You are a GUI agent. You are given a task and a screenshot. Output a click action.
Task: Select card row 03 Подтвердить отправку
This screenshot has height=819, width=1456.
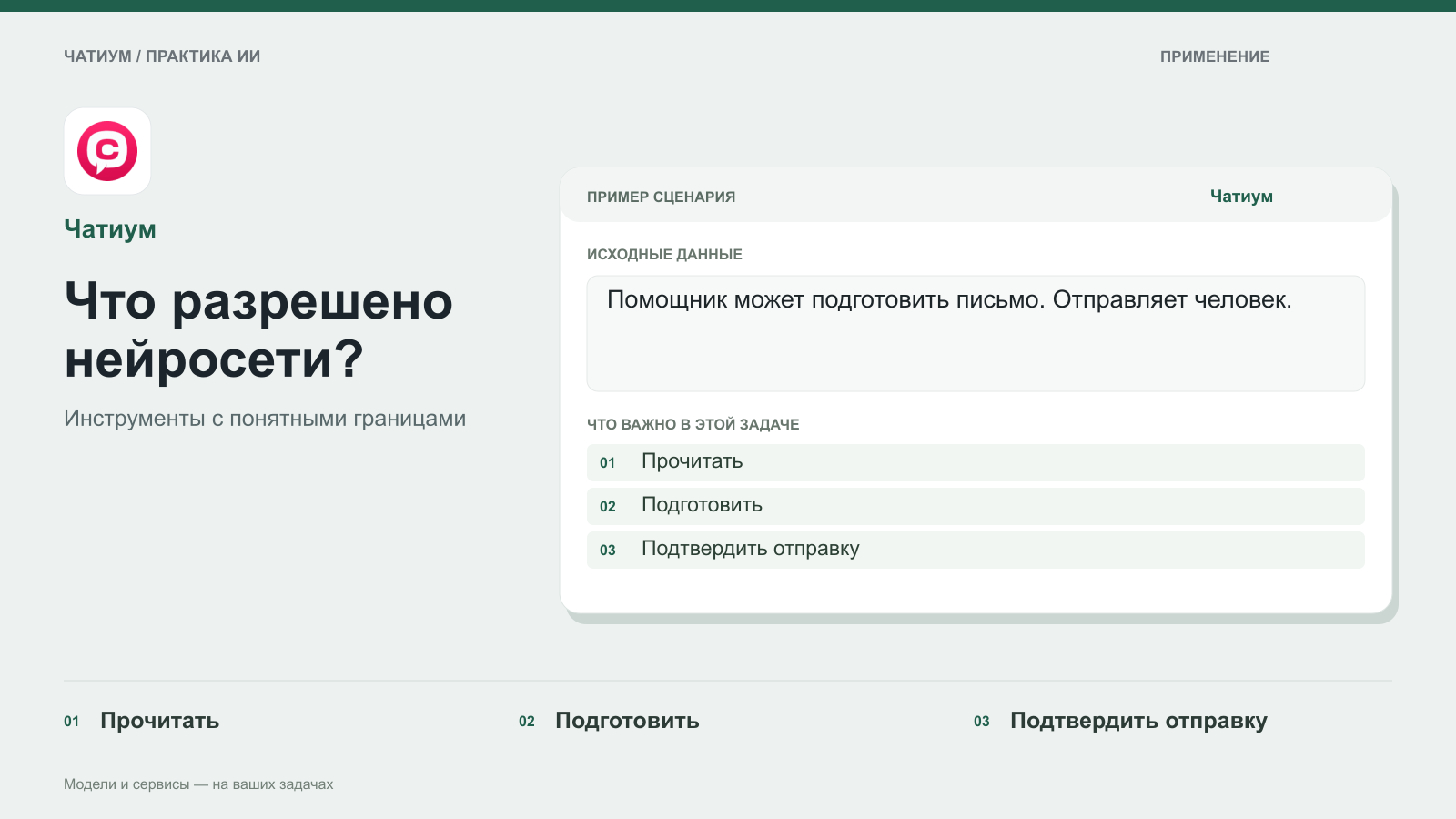[x=976, y=550]
